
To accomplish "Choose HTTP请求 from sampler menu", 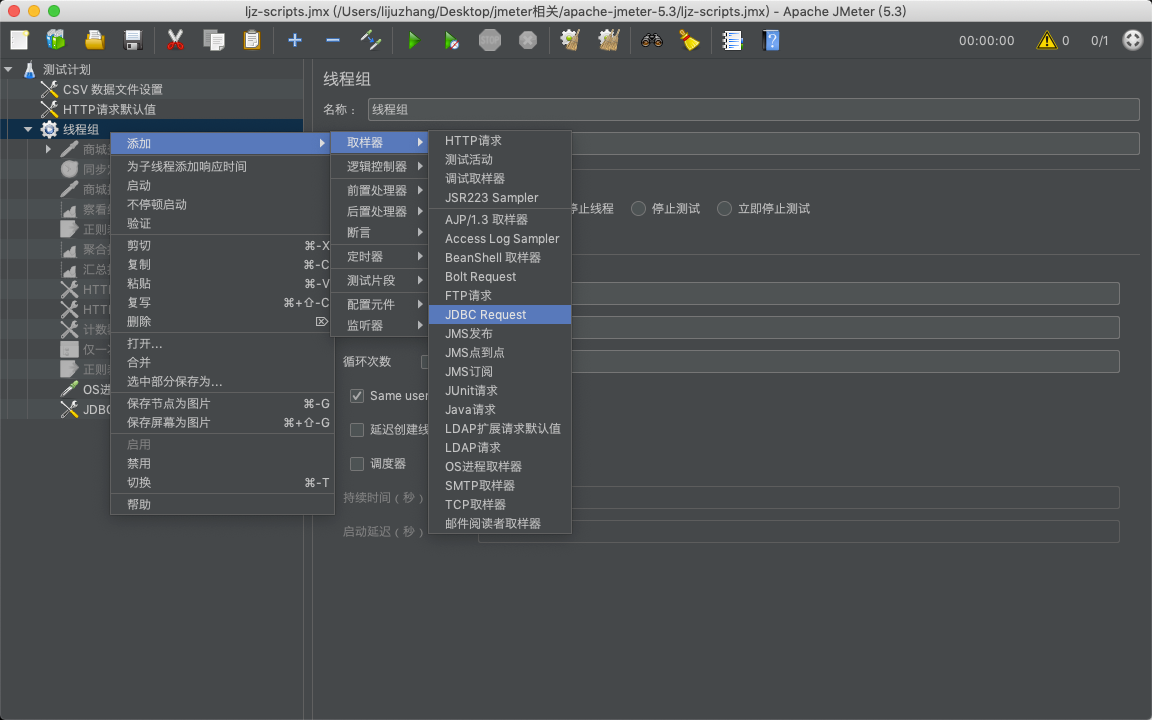I will click(x=500, y=140).
